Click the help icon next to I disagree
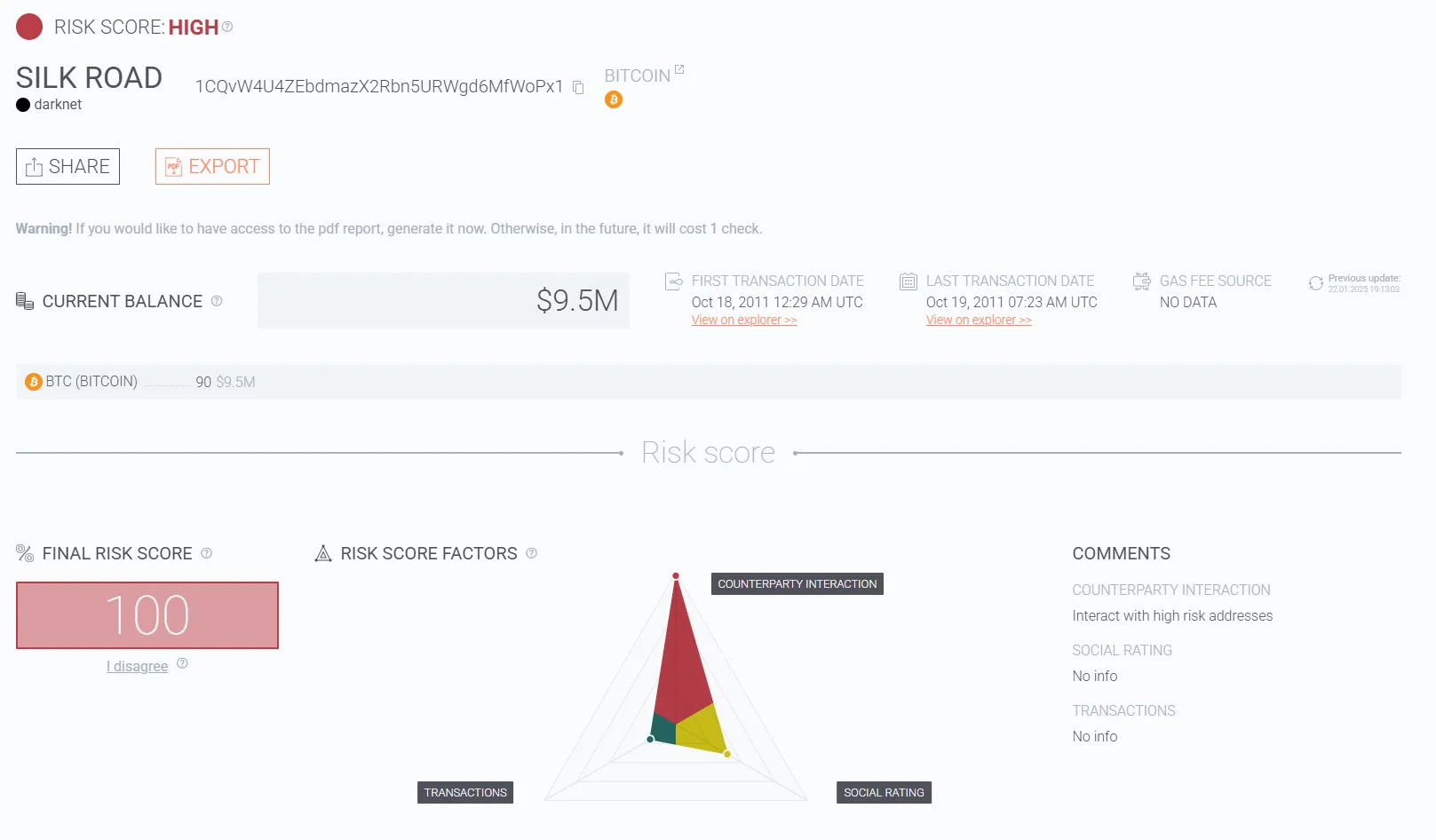1436x840 pixels. pyautogui.click(x=182, y=663)
